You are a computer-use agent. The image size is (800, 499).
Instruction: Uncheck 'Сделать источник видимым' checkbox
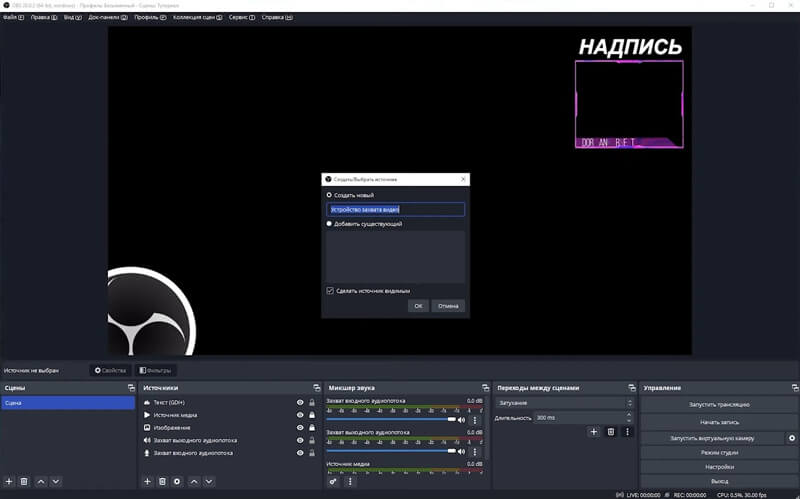coord(330,290)
